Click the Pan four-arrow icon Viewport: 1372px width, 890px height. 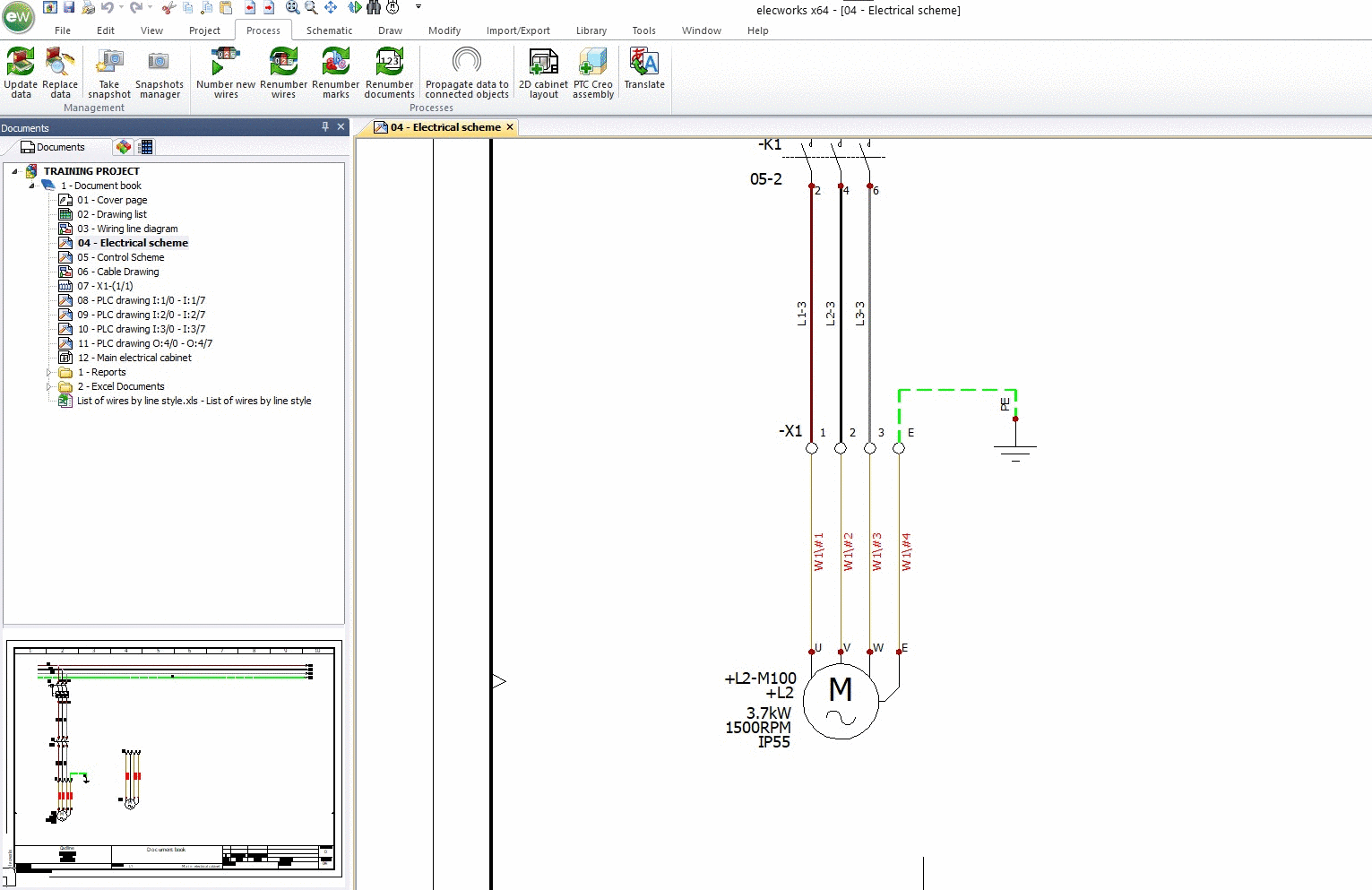331,7
